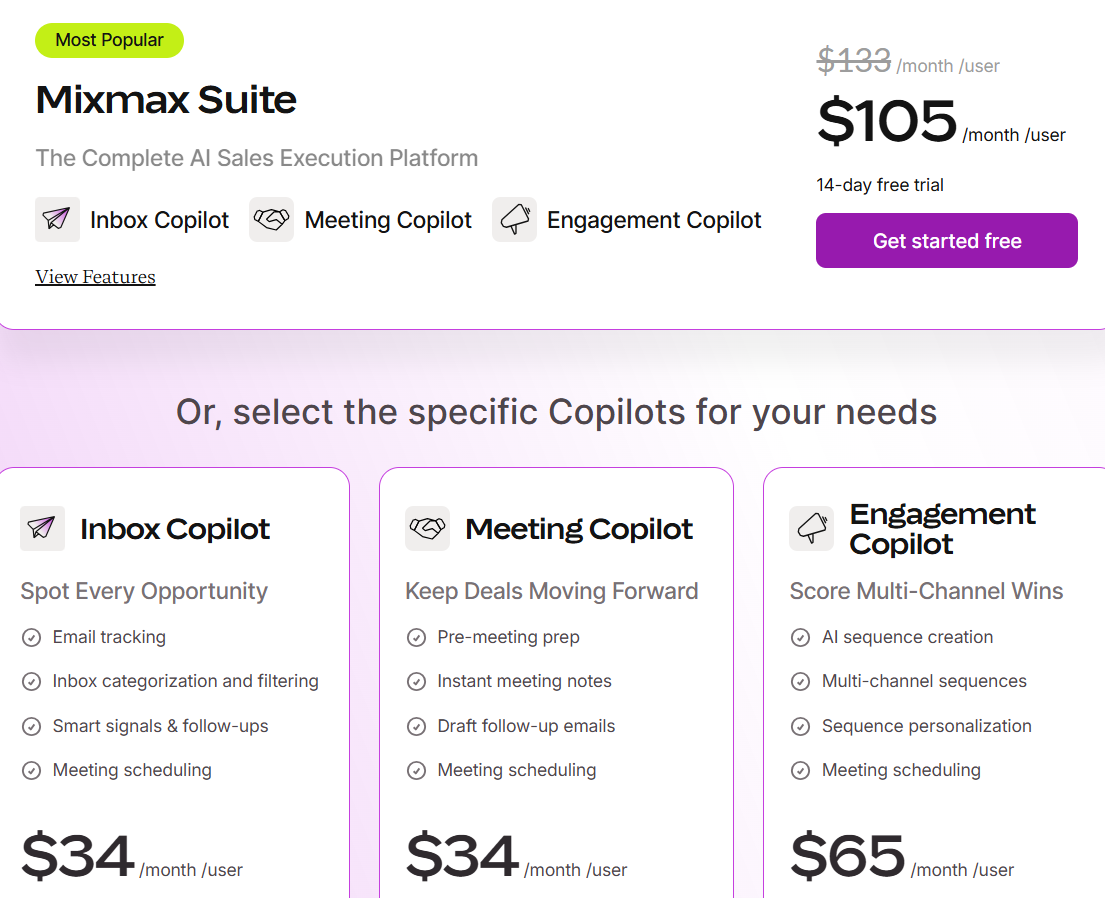This screenshot has width=1105, height=898.
Task: Click the checkmark icon beside AI sequence creation
Action: [x=800, y=637]
